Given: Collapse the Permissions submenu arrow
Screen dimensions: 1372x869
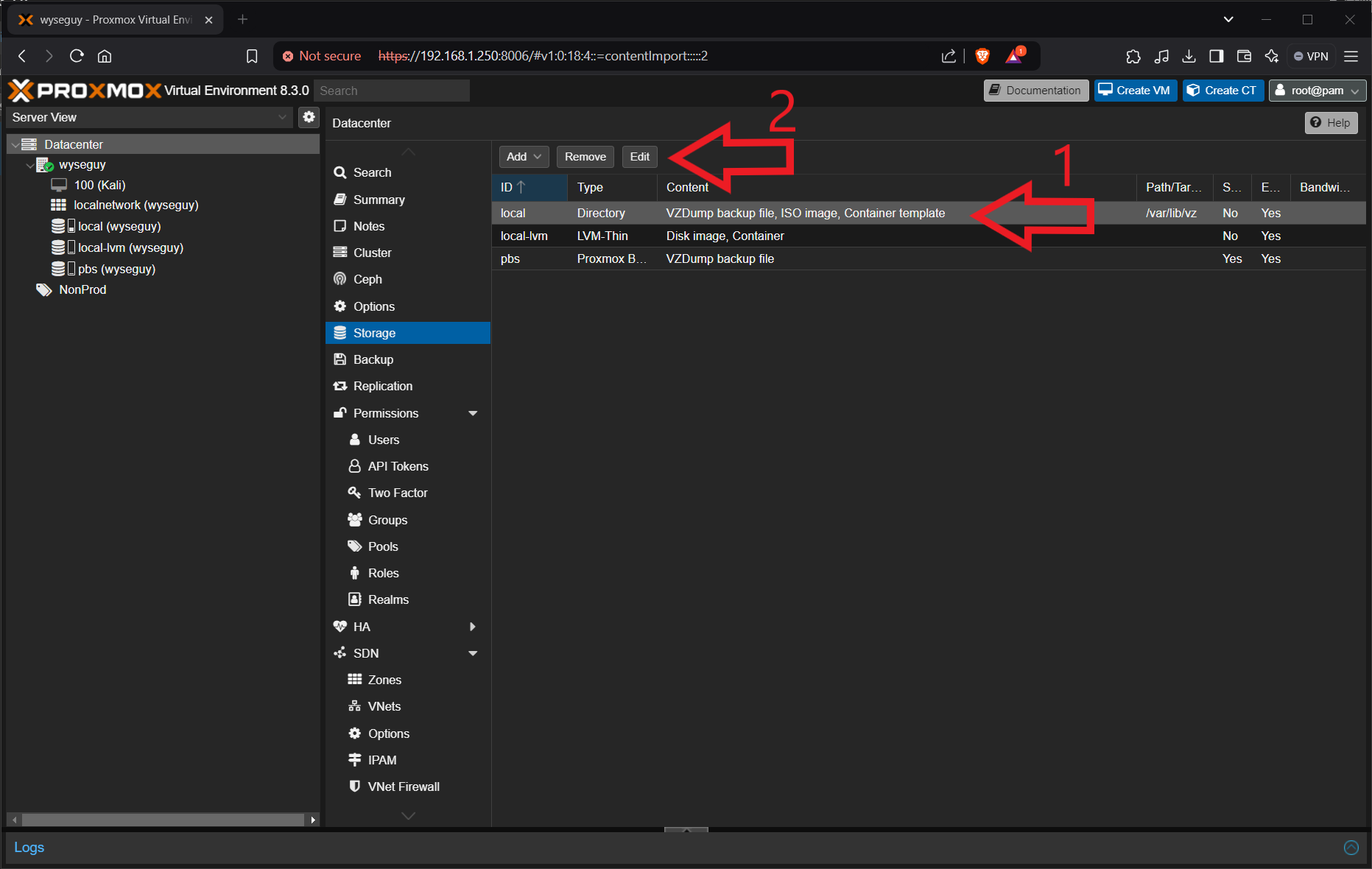Looking at the screenshot, I should [473, 413].
